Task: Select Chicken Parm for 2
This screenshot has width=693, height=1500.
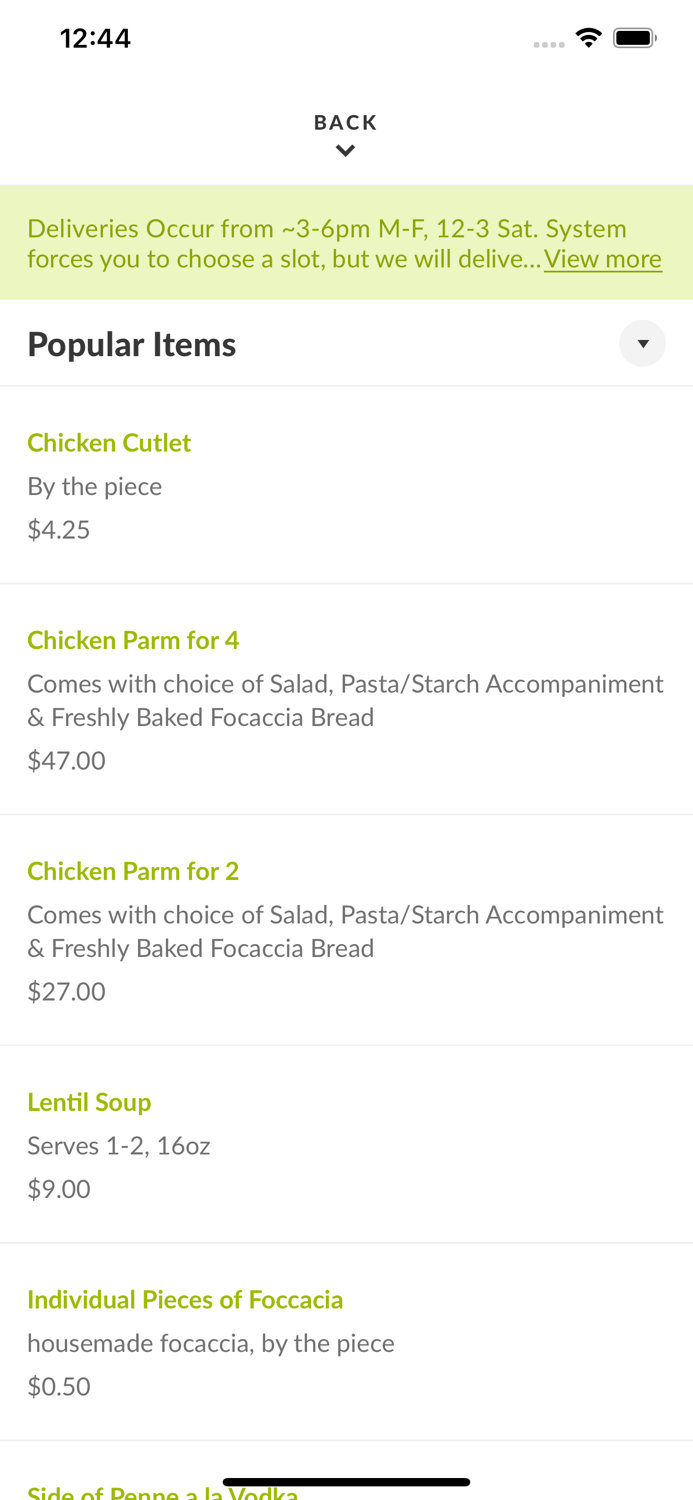Action: point(133,871)
